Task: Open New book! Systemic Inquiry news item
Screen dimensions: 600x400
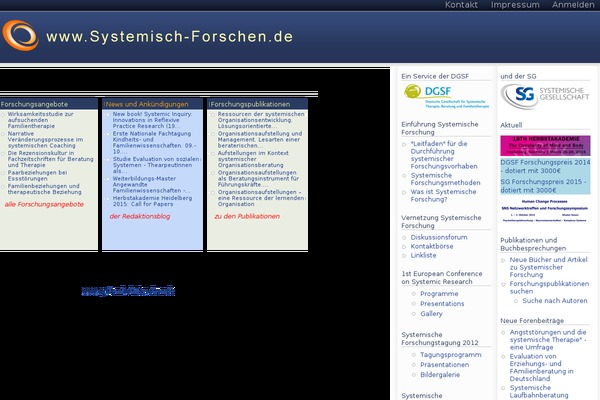Action: [152, 120]
